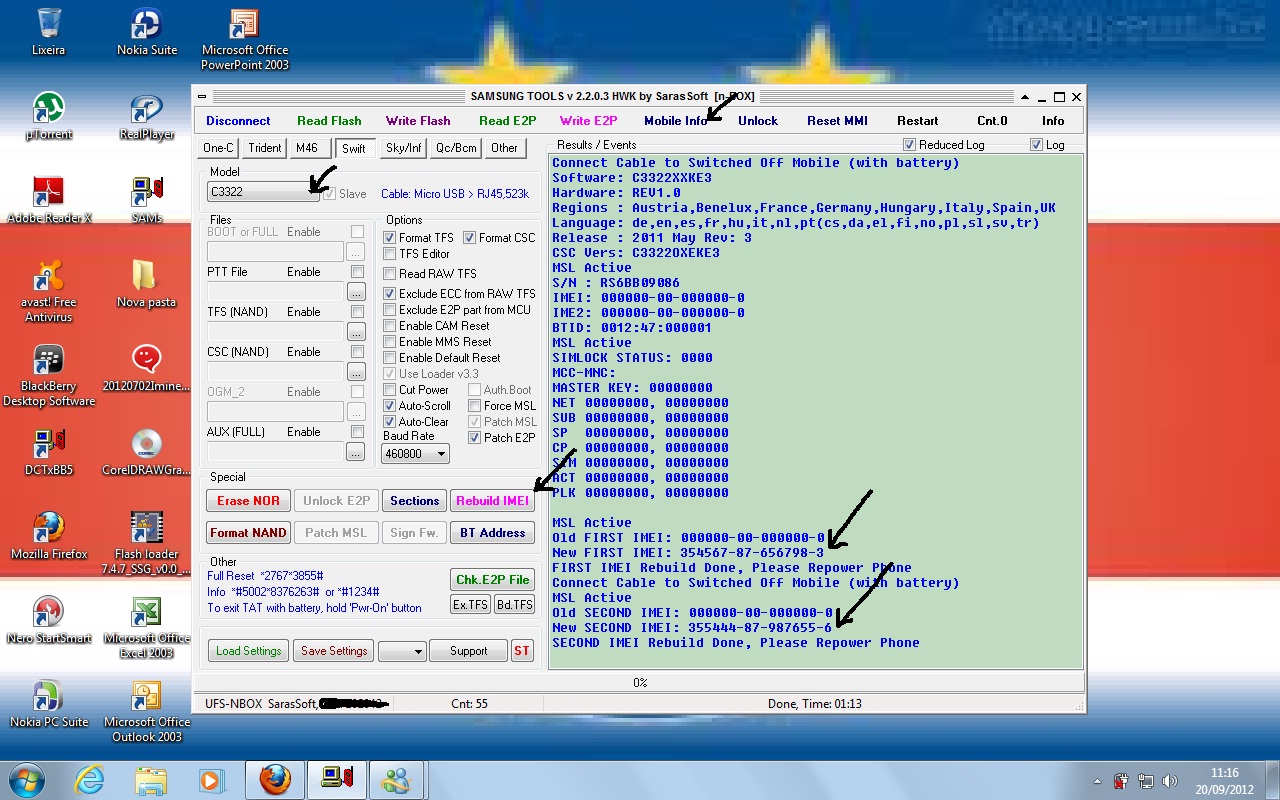Screen dimensions: 1280x800
Task: Enable the Format TFS option
Action: point(390,238)
